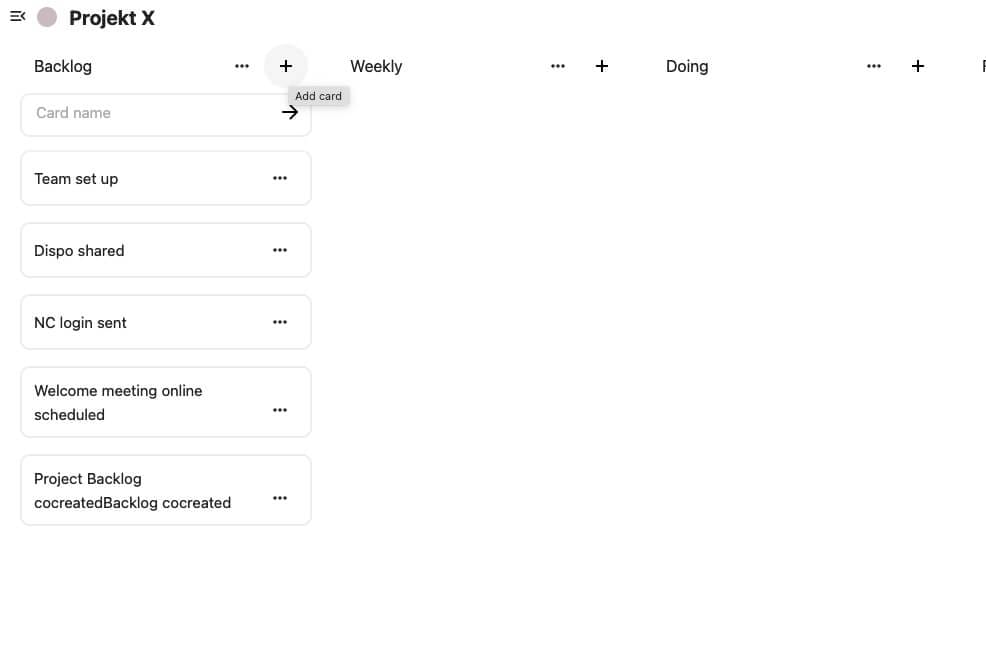Click the board color circle beside Projekt X
Screen dimensions: 986x659
pos(46,16)
